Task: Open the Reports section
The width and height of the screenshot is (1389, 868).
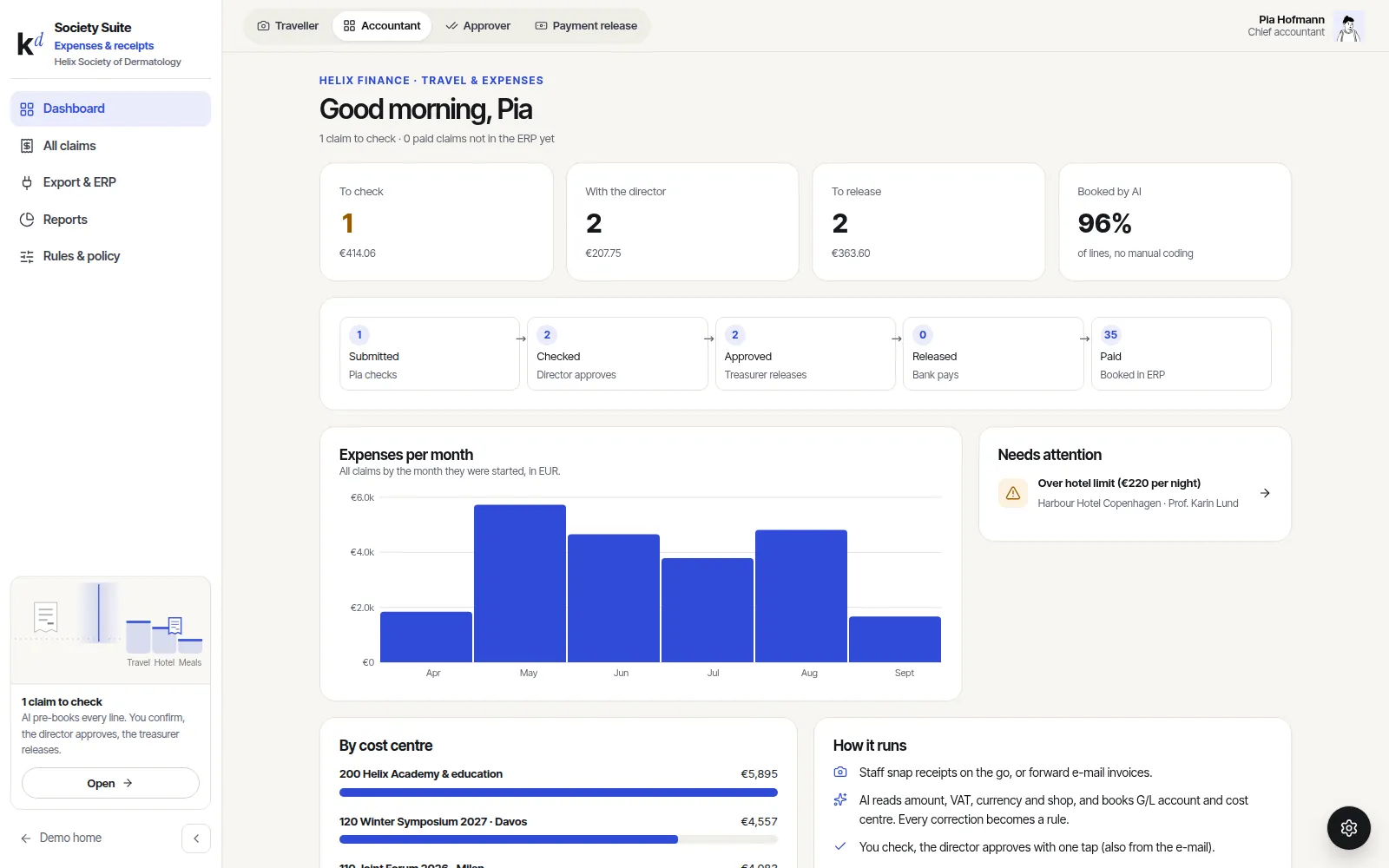Action: (110, 220)
